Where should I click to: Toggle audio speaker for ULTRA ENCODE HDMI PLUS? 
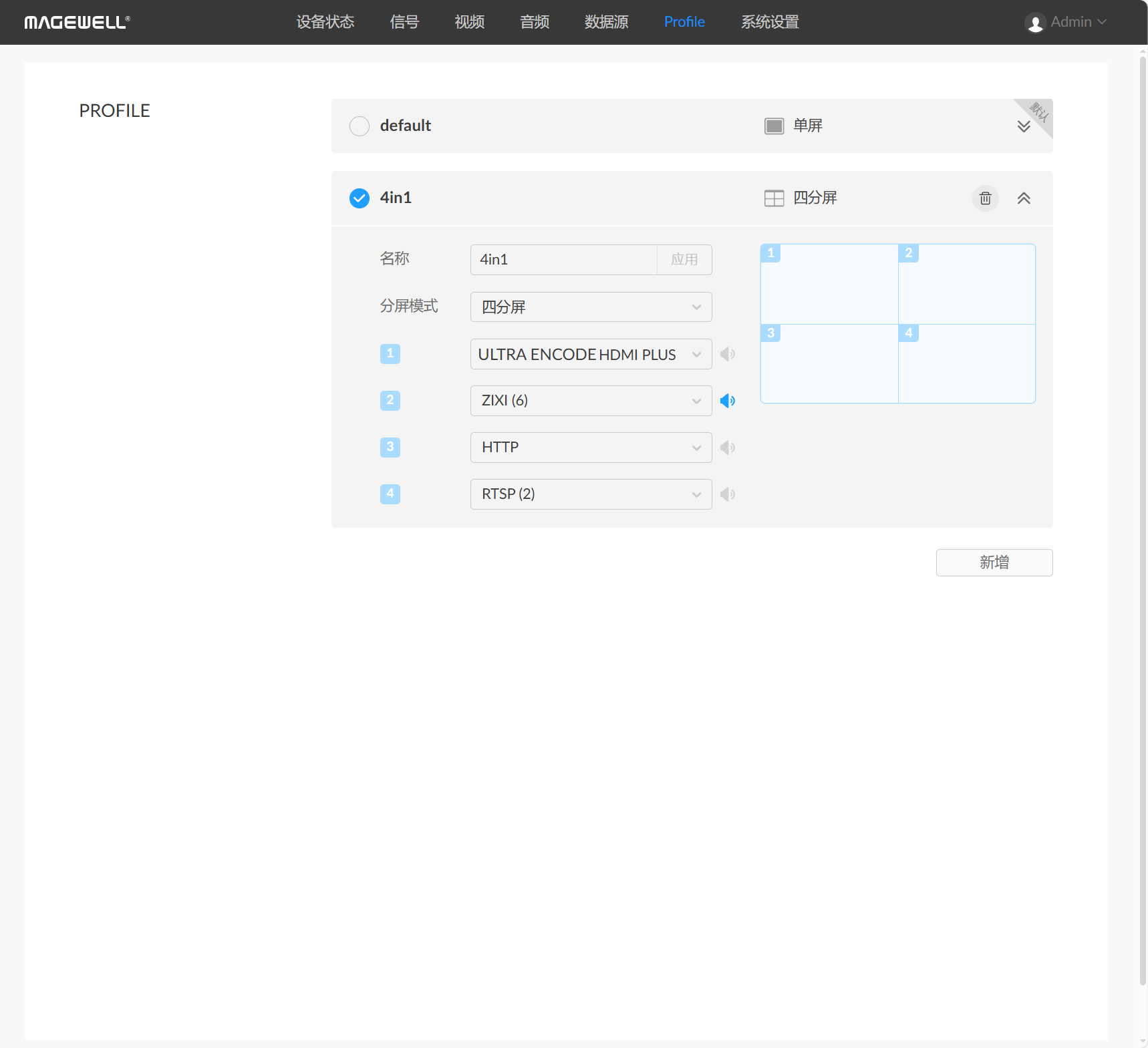(728, 354)
